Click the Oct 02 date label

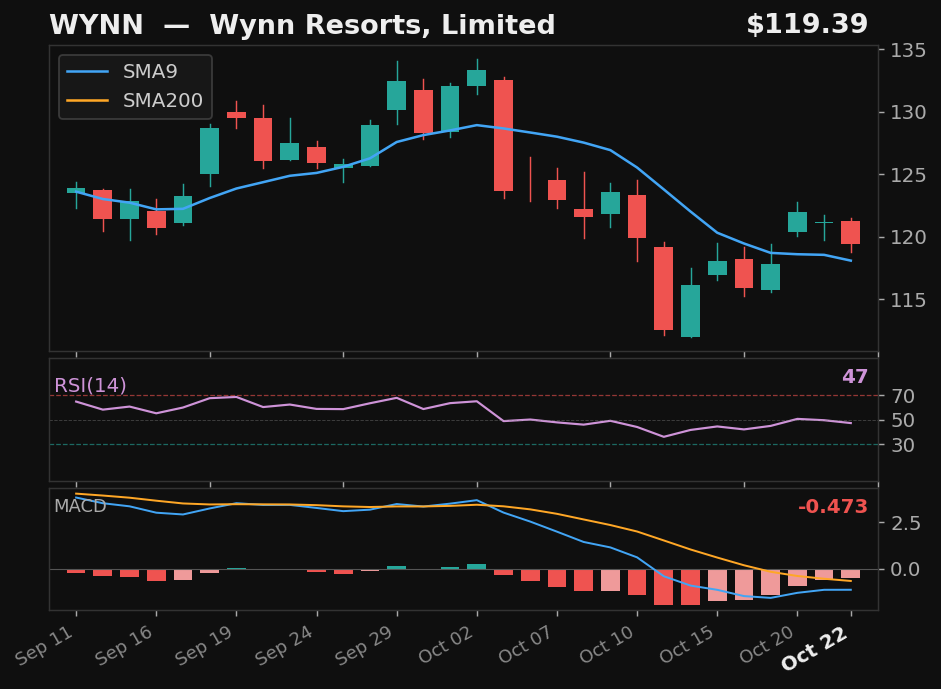[446, 644]
